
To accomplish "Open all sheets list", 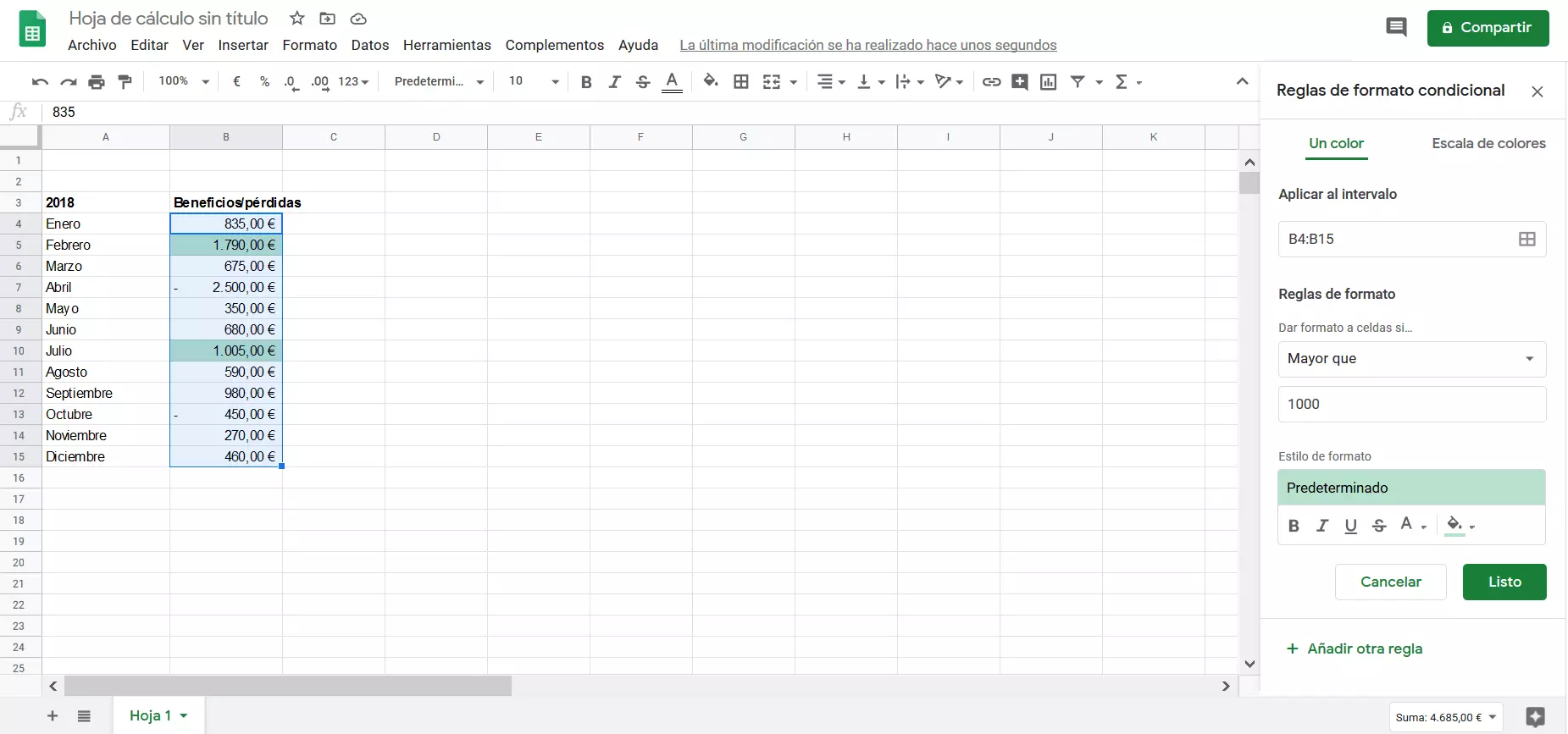I will [x=84, y=716].
